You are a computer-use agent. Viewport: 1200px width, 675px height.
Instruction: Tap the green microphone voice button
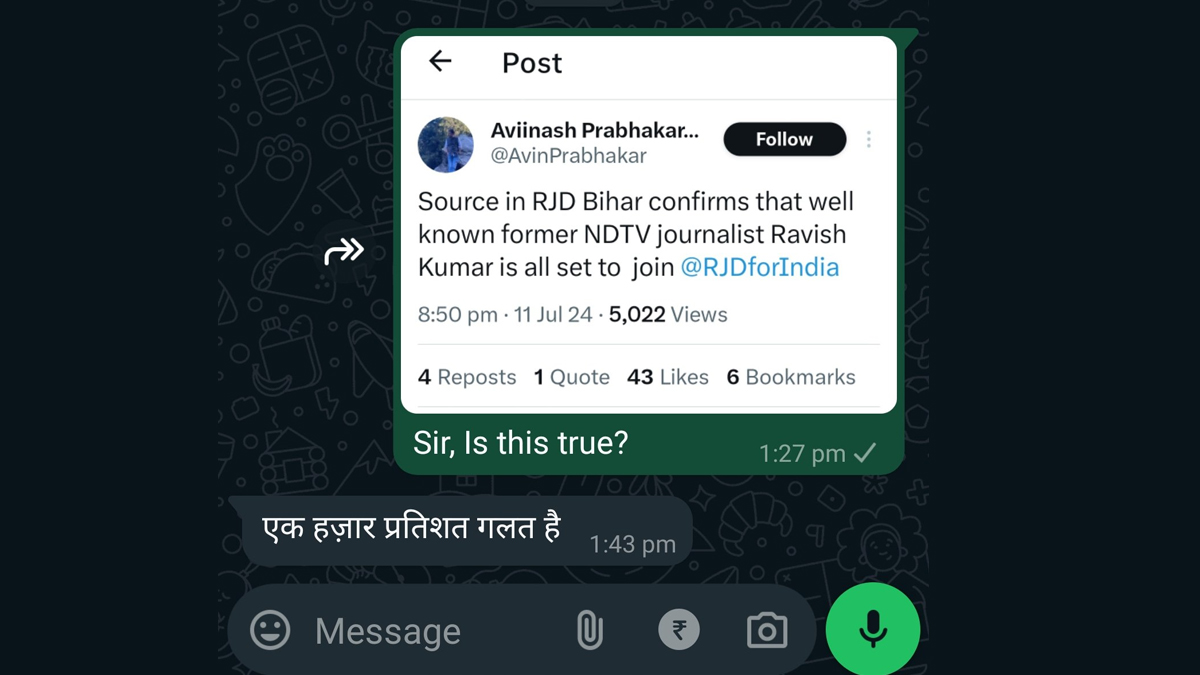[x=873, y=629]
